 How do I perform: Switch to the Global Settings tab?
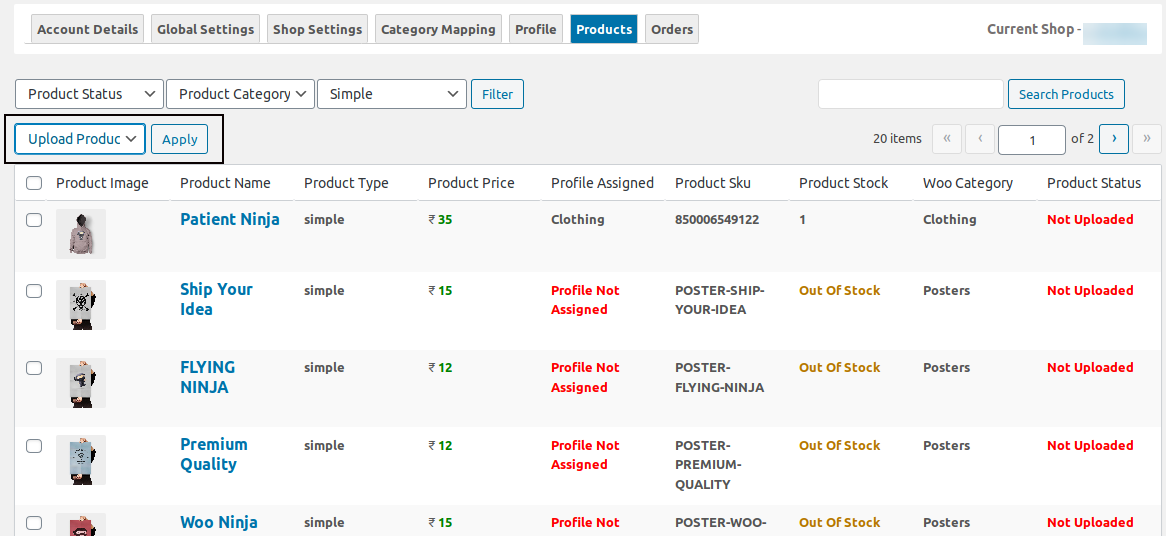(x=205, y=29)
